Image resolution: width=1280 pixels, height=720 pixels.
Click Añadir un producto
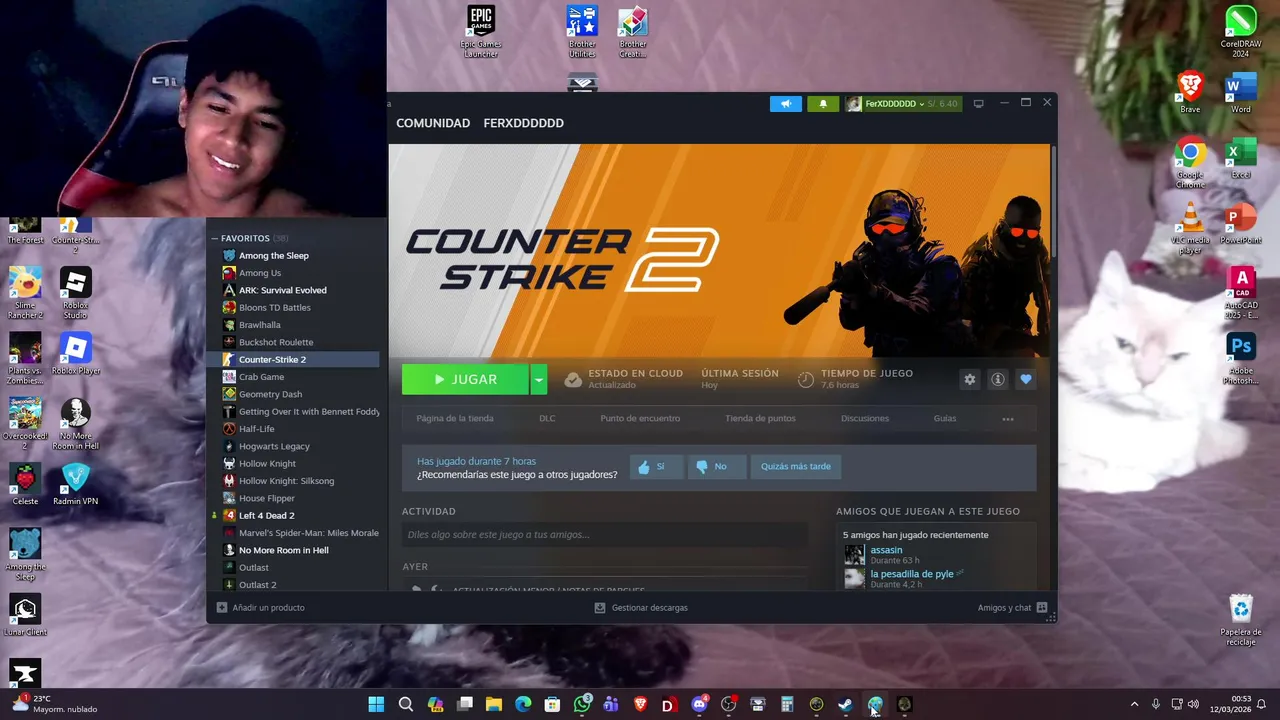(x=261, y=608)
